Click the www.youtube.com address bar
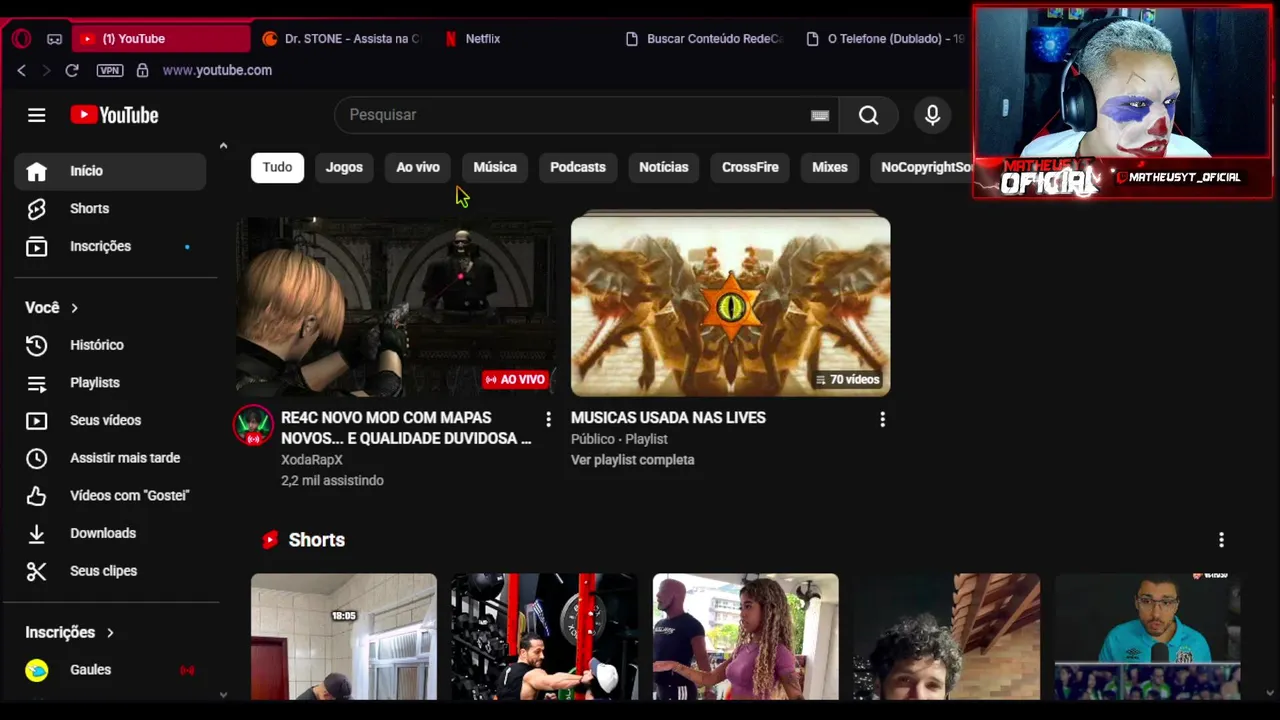Screen dimensions: 1280x720 click(217, 70)
